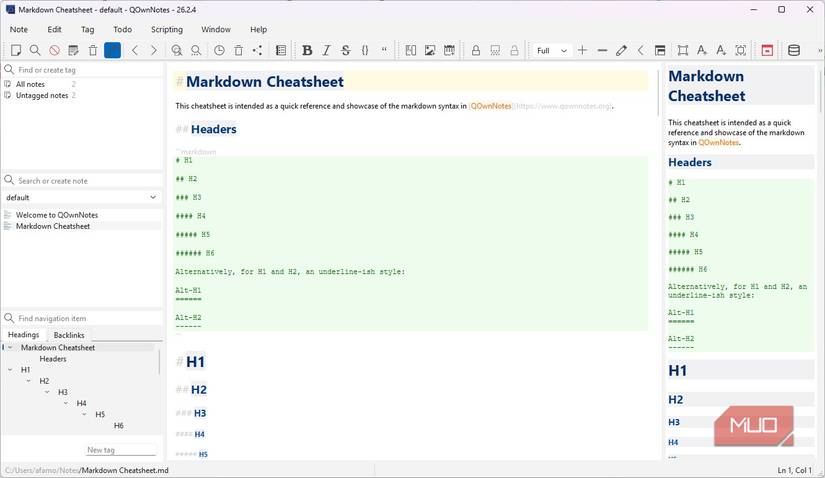This screenshot has width=825, height=478.
Task: Insert block quote icon
Action: [x=384, y=51]
